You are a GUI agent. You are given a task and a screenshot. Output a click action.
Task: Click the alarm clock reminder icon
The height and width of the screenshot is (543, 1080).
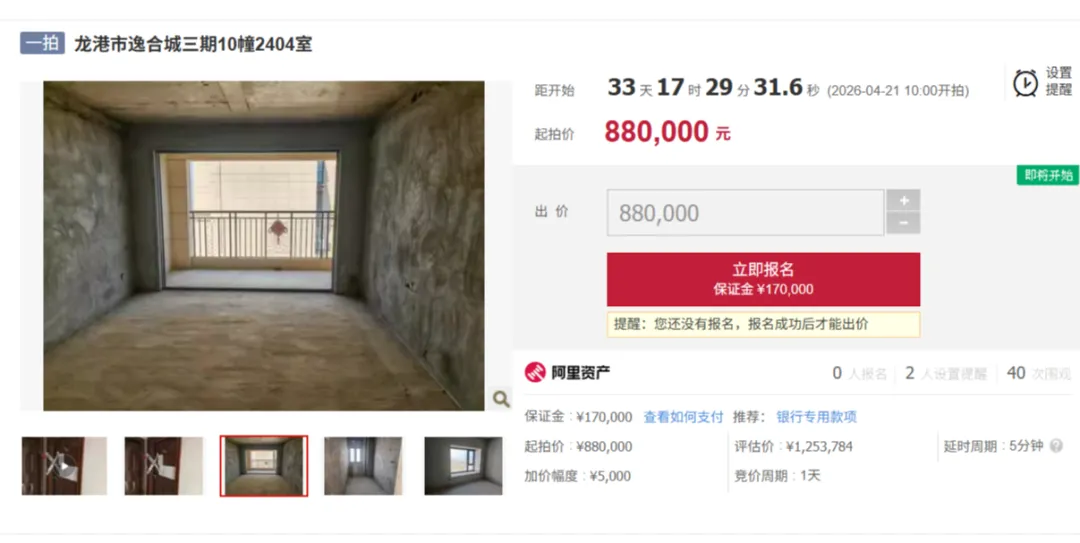[x=1026, y=83]
